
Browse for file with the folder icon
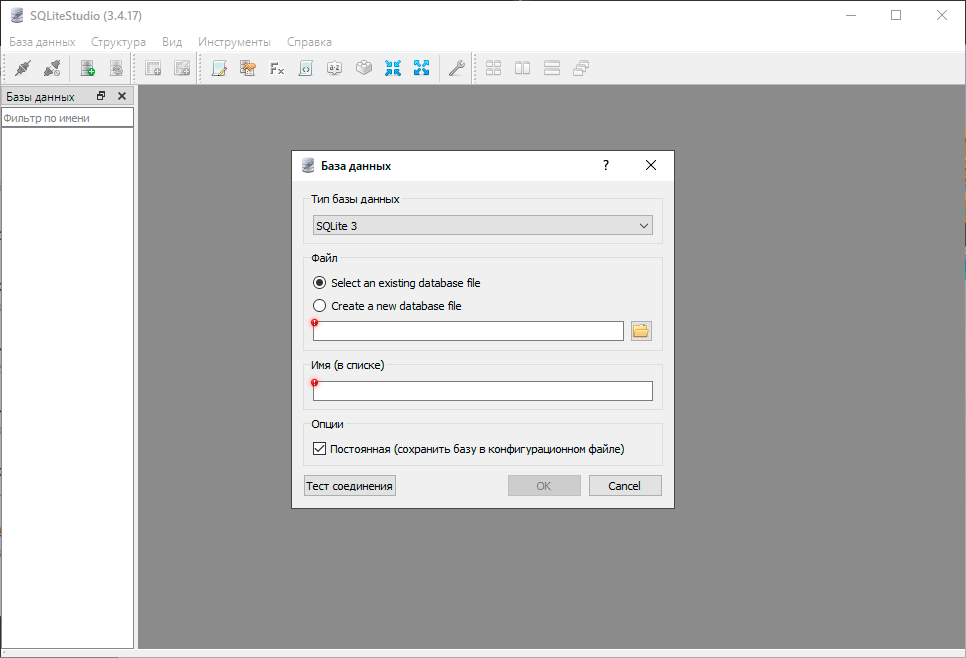coord(641,331)
